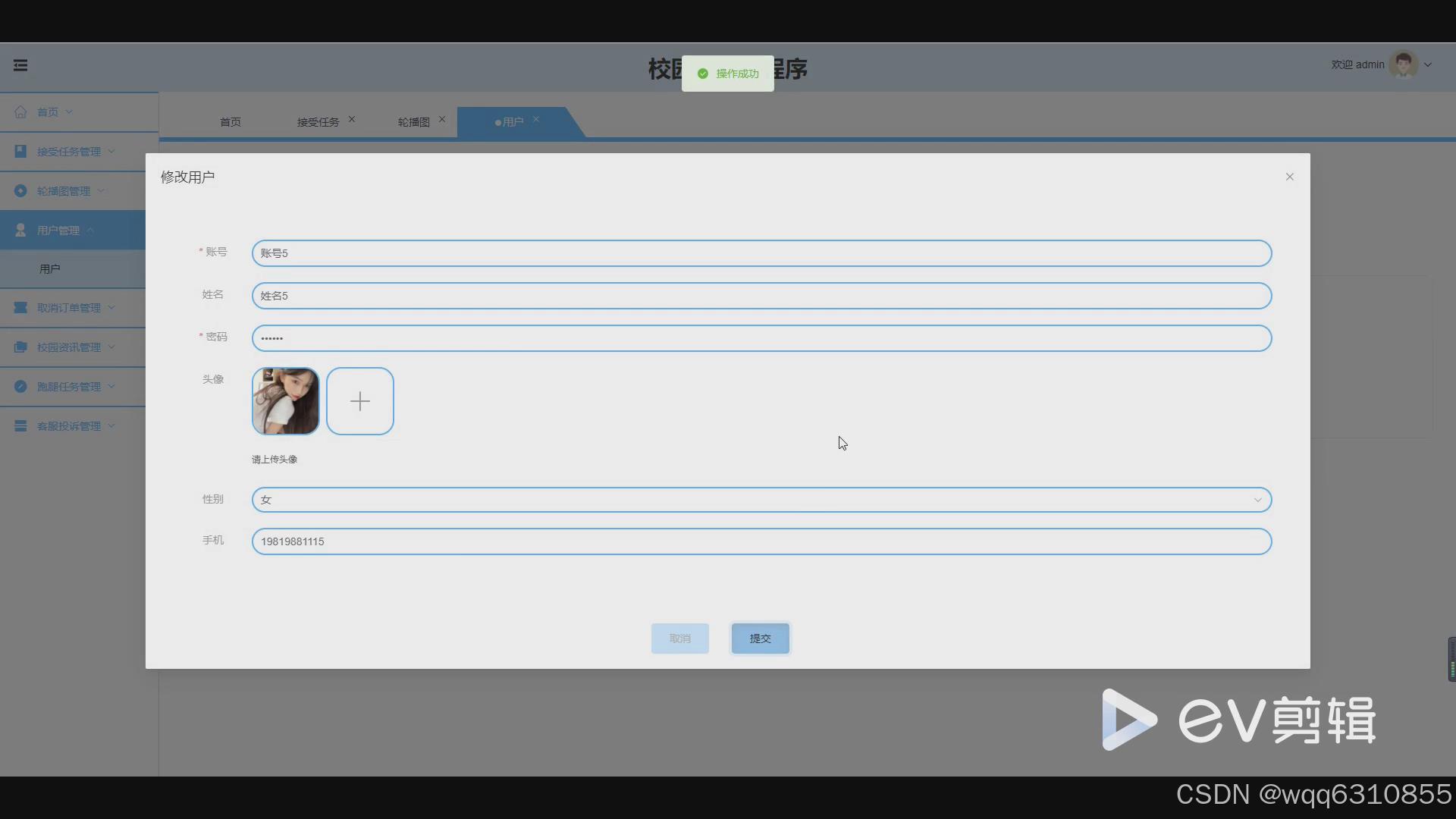Collapse 用户管理 menu
Image resolution: width=1456 pixels, height=819 pixels.
tap(90, 231)
